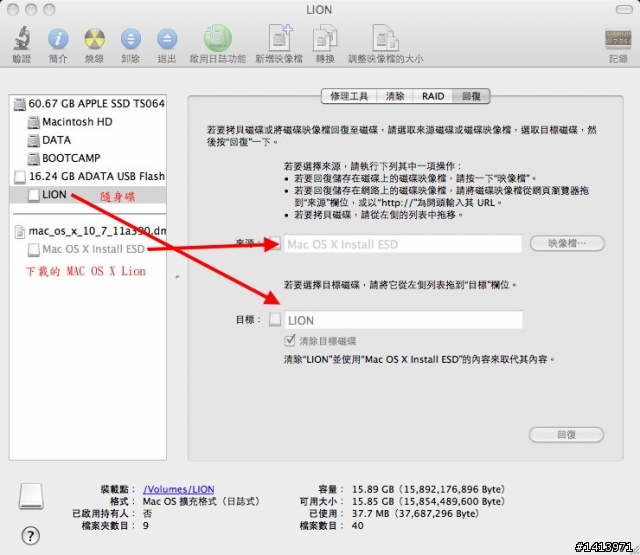Click the Verify microscope icon
640x555 pixels.
coord(22,38)
